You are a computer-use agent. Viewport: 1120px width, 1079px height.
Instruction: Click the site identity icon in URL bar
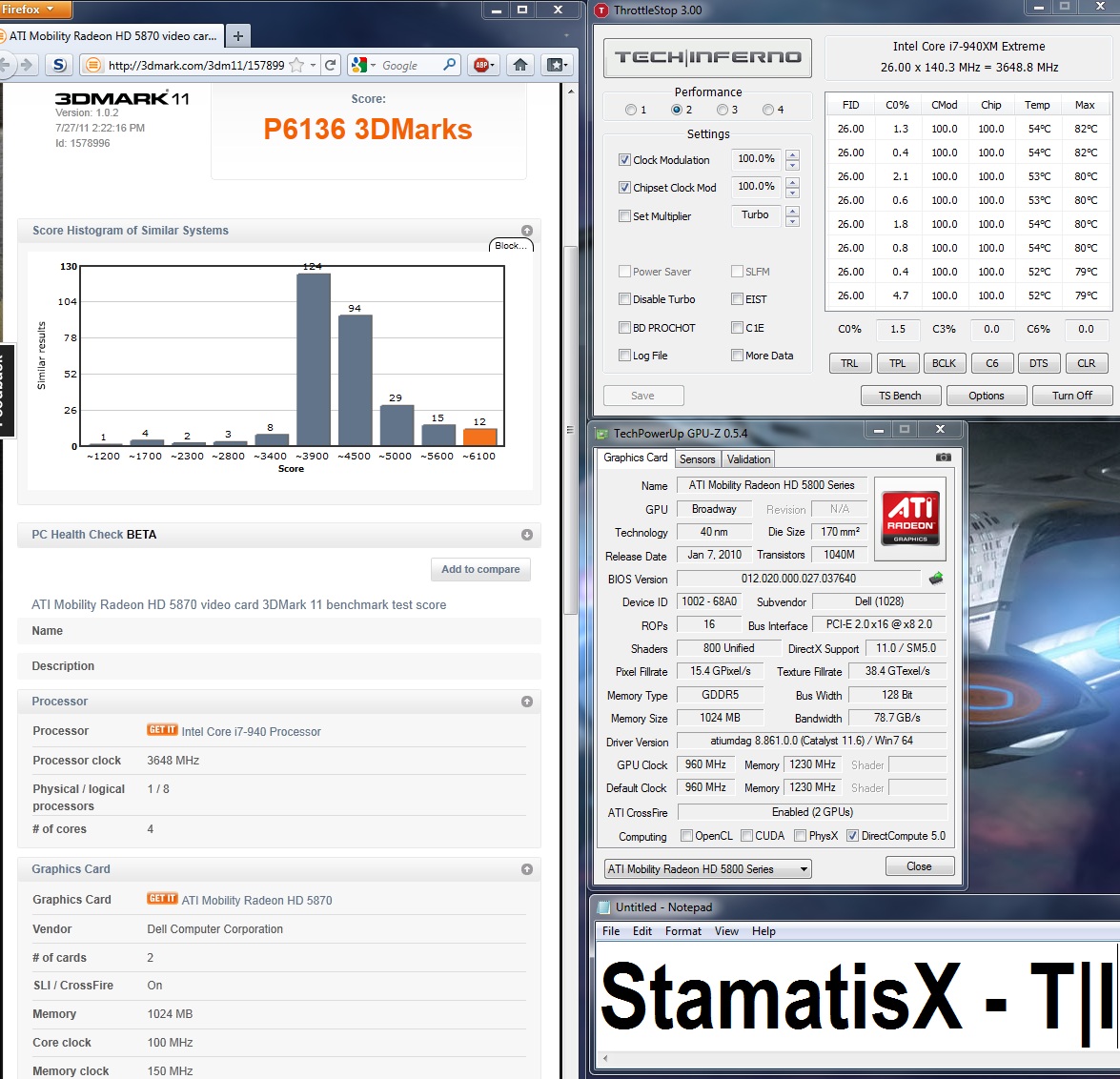pyautogui.click(x=92, y=65)
